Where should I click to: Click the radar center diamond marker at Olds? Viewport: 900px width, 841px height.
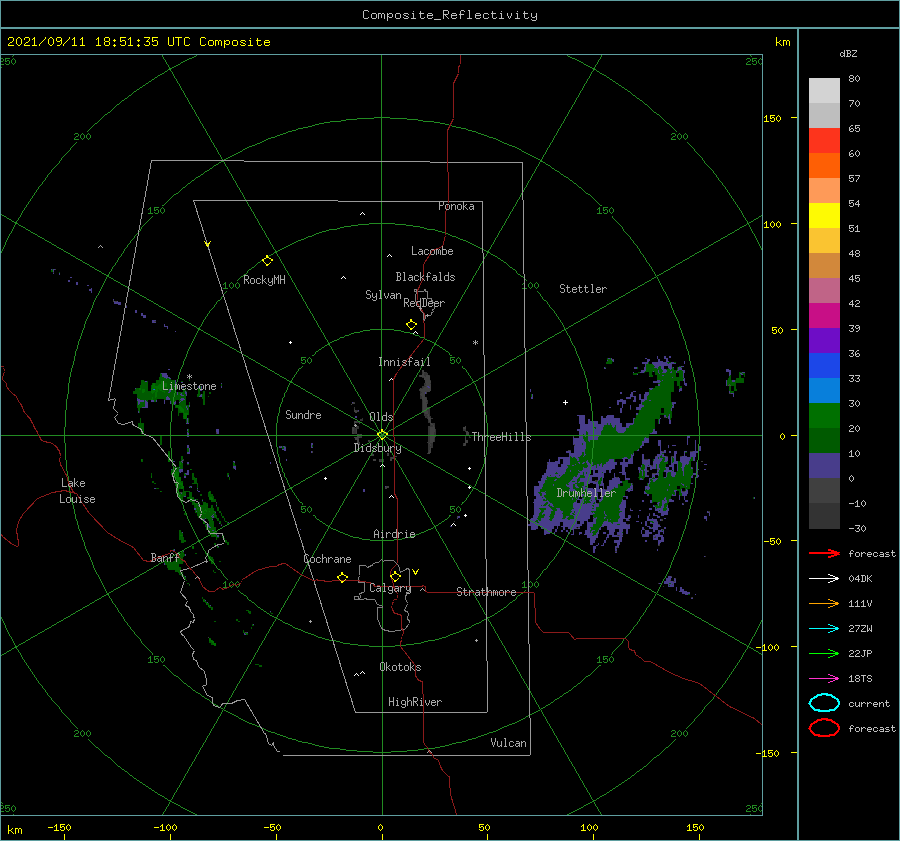pyautogui.click(x=382, y=435)
